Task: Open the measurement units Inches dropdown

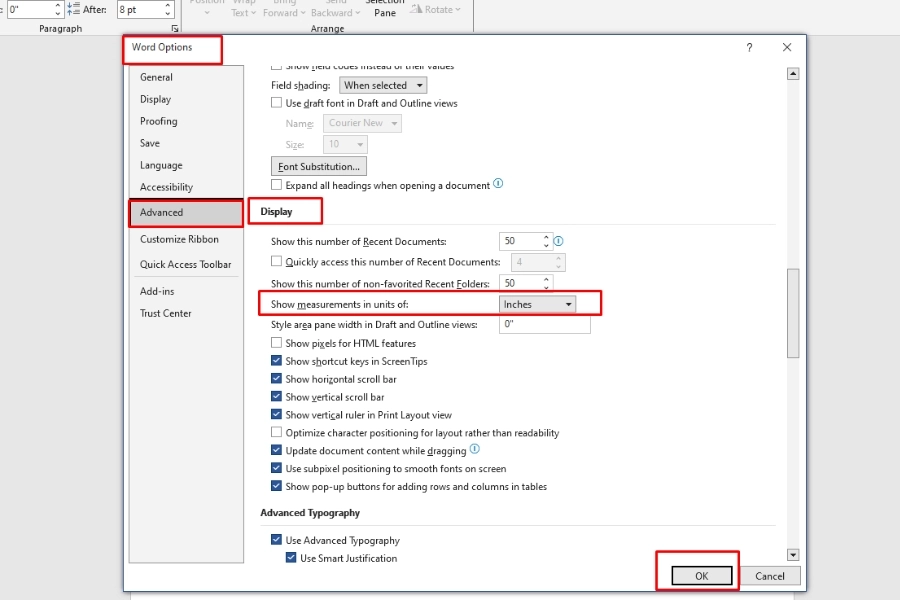Action: [538, 304]
